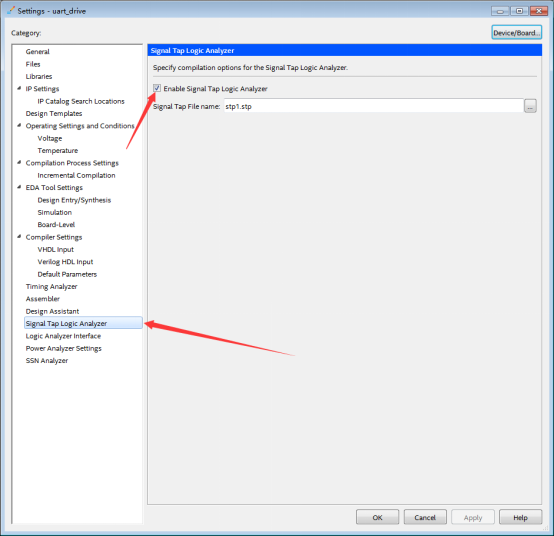554x536 pixels.
Task: Collapse Operating Settings and Conditions node
Action: pos(19,125)
